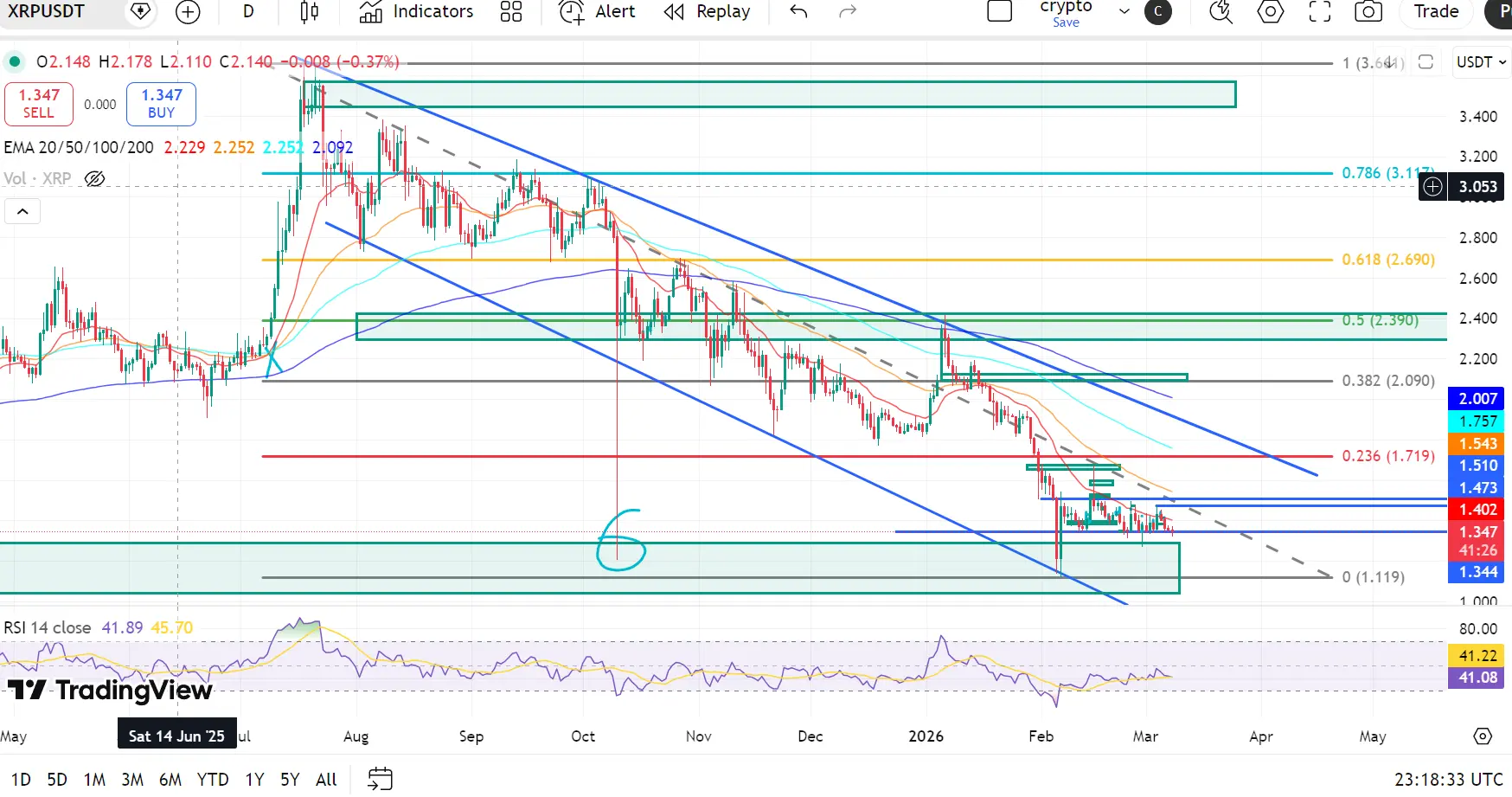
Task: Switch to the 1D date range
Action: tap(21, 780)
